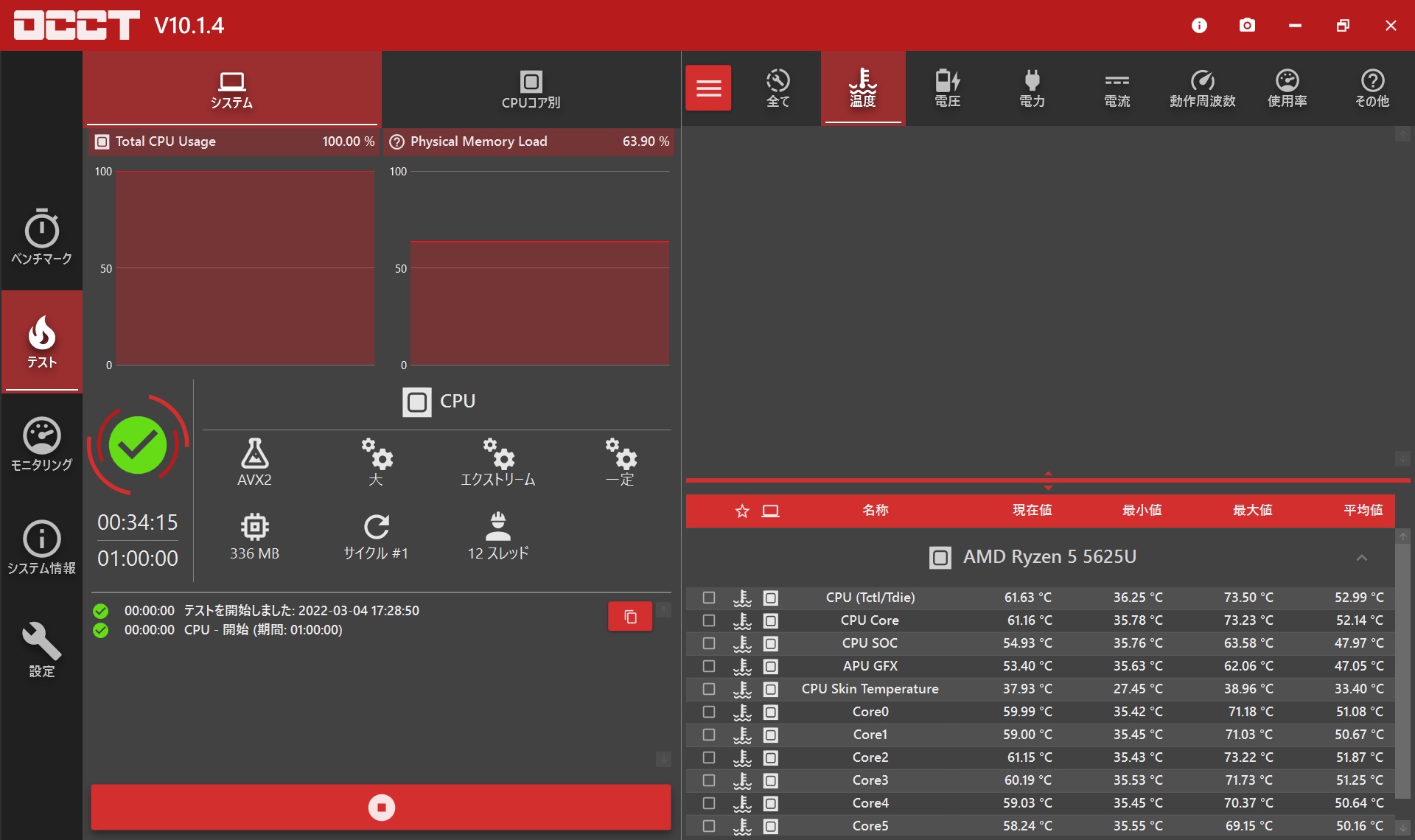Take a screenshot with the camera icon
This screenshot has width=1415, height=840.
pos(1247,26)
